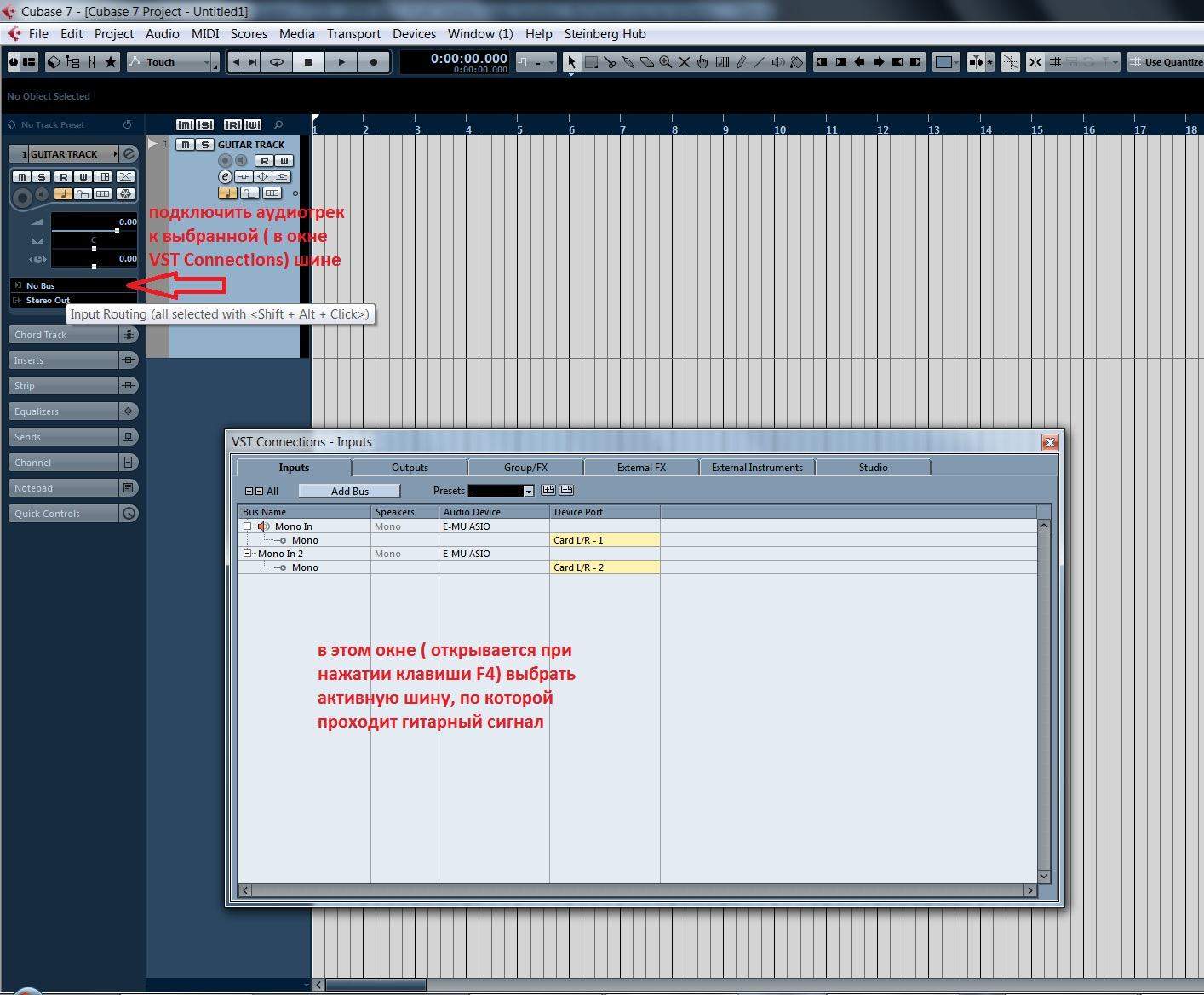Open the Stereo Out output routing selector

(74, 300)
